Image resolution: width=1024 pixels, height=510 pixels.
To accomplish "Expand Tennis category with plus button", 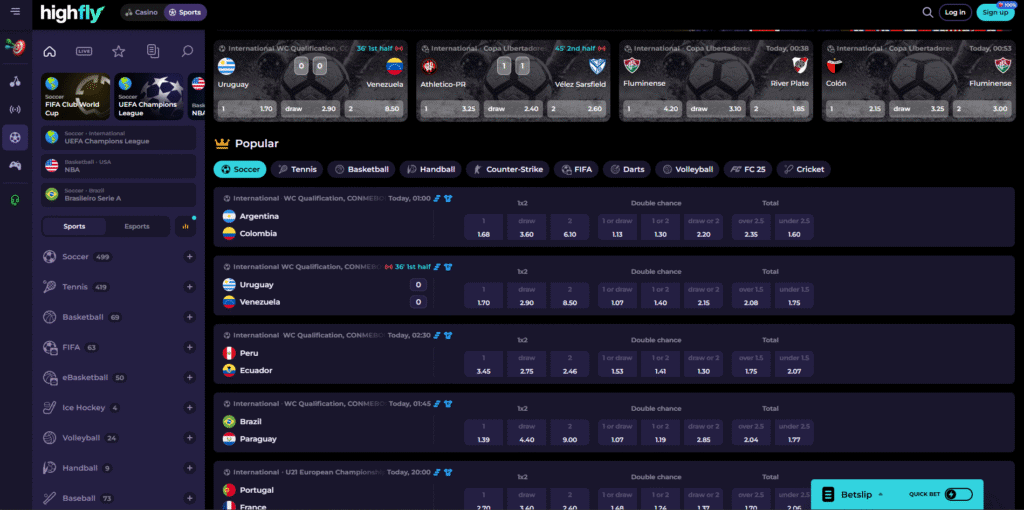I will 190,287.
